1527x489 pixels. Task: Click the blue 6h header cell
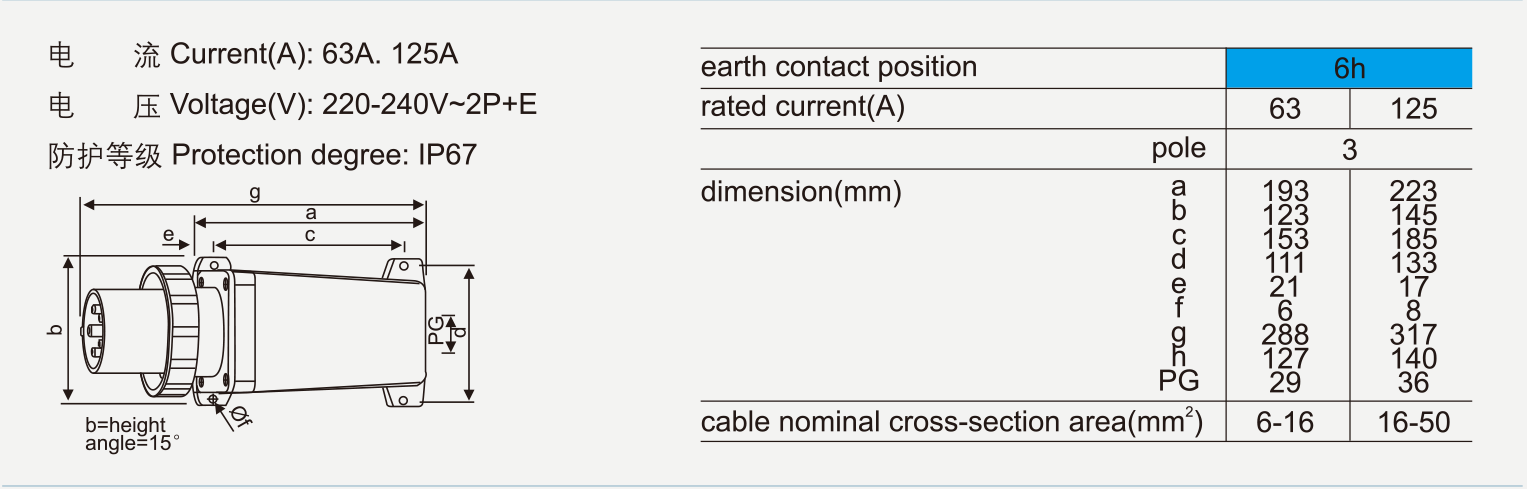[1348, 68]
